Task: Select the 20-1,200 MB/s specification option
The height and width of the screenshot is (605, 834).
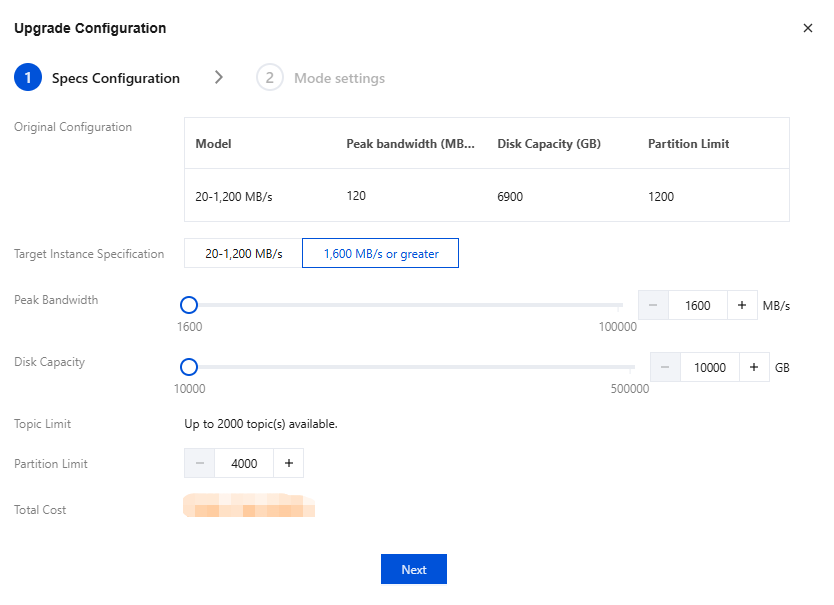Action: point(242,253)
